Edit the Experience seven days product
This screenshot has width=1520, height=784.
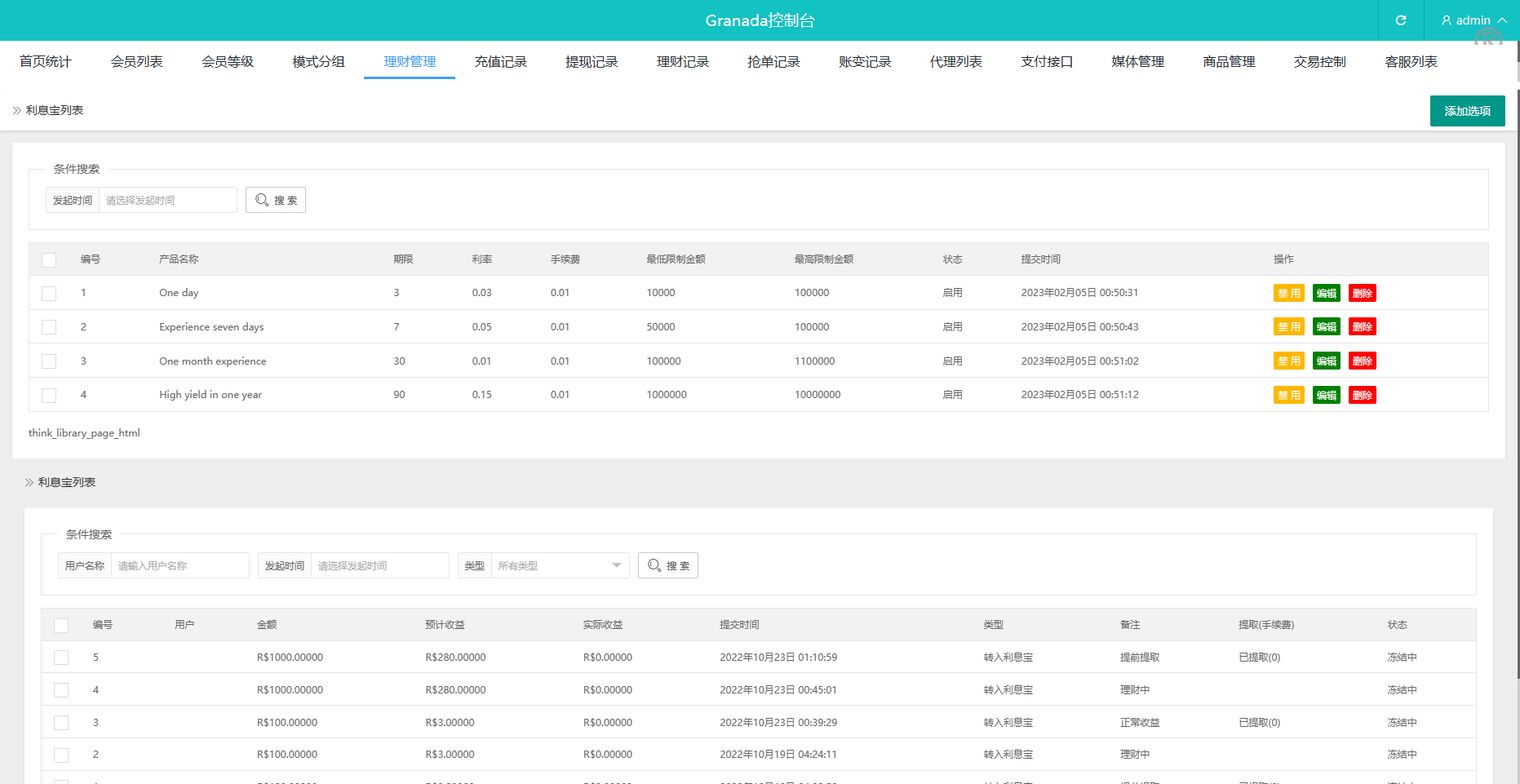click(1326, 327)
